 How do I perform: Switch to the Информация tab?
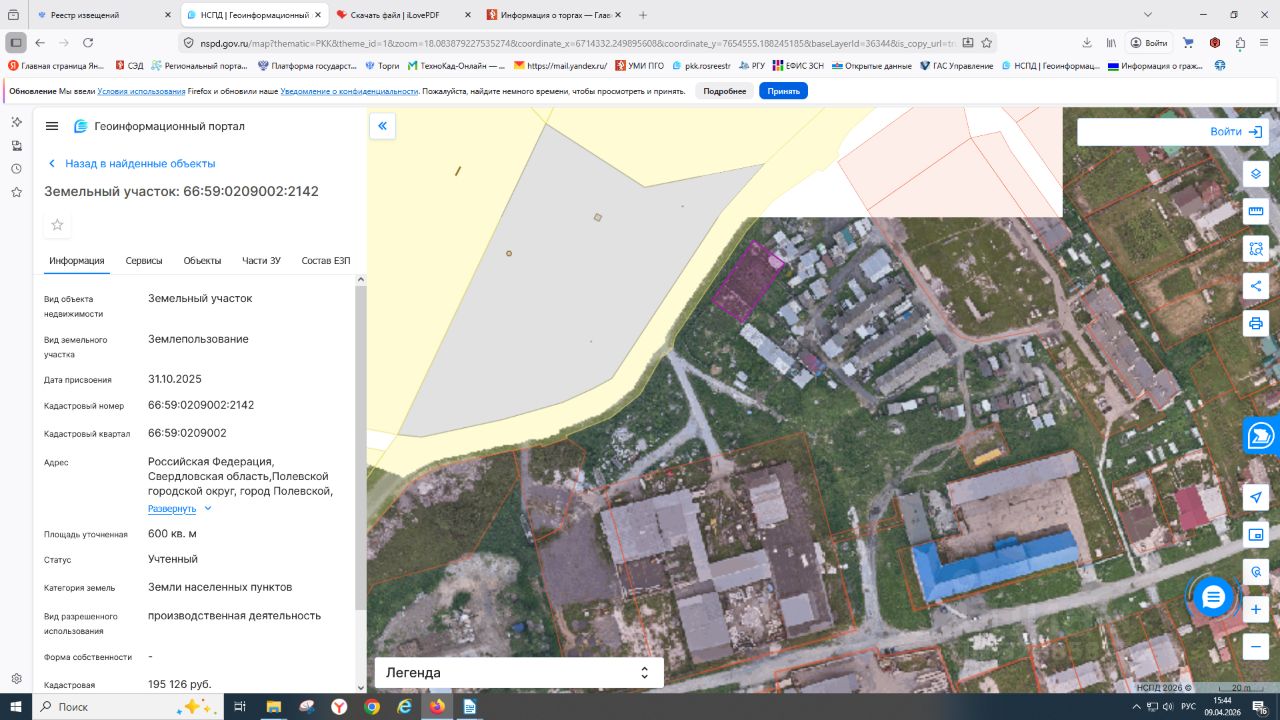(77, 261)
